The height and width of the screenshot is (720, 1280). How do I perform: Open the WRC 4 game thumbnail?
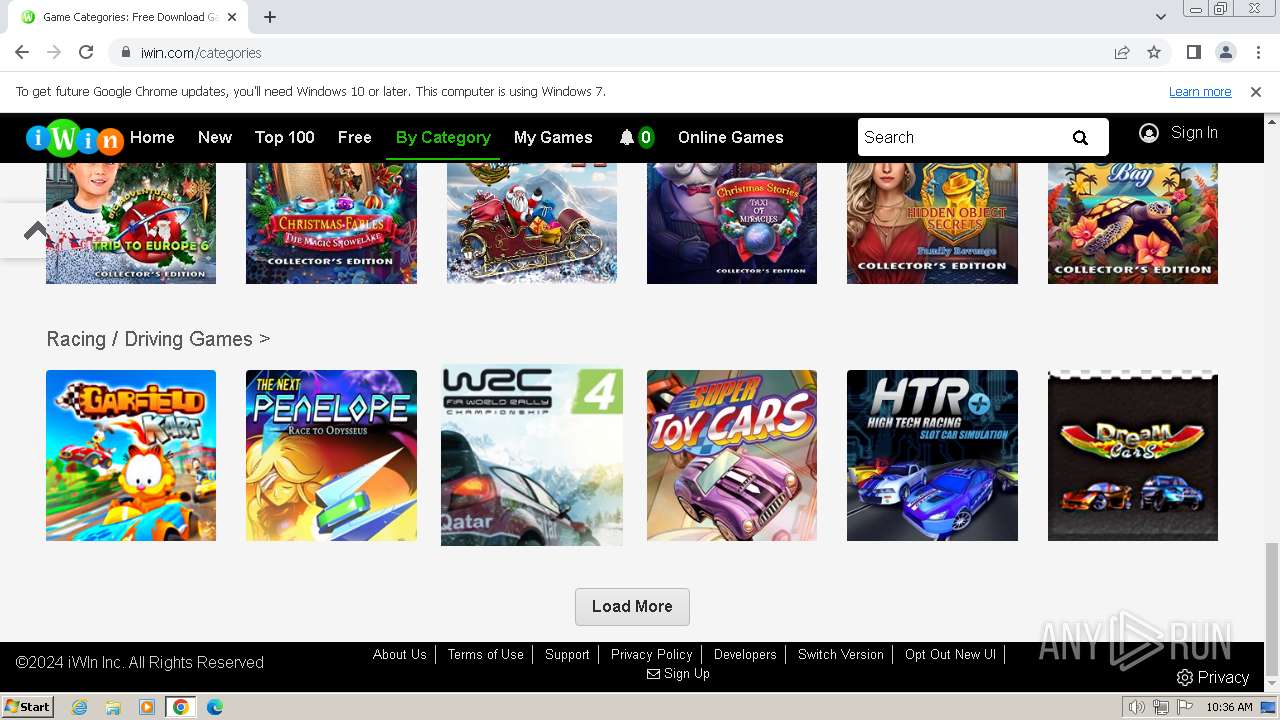tap(532, 455)
